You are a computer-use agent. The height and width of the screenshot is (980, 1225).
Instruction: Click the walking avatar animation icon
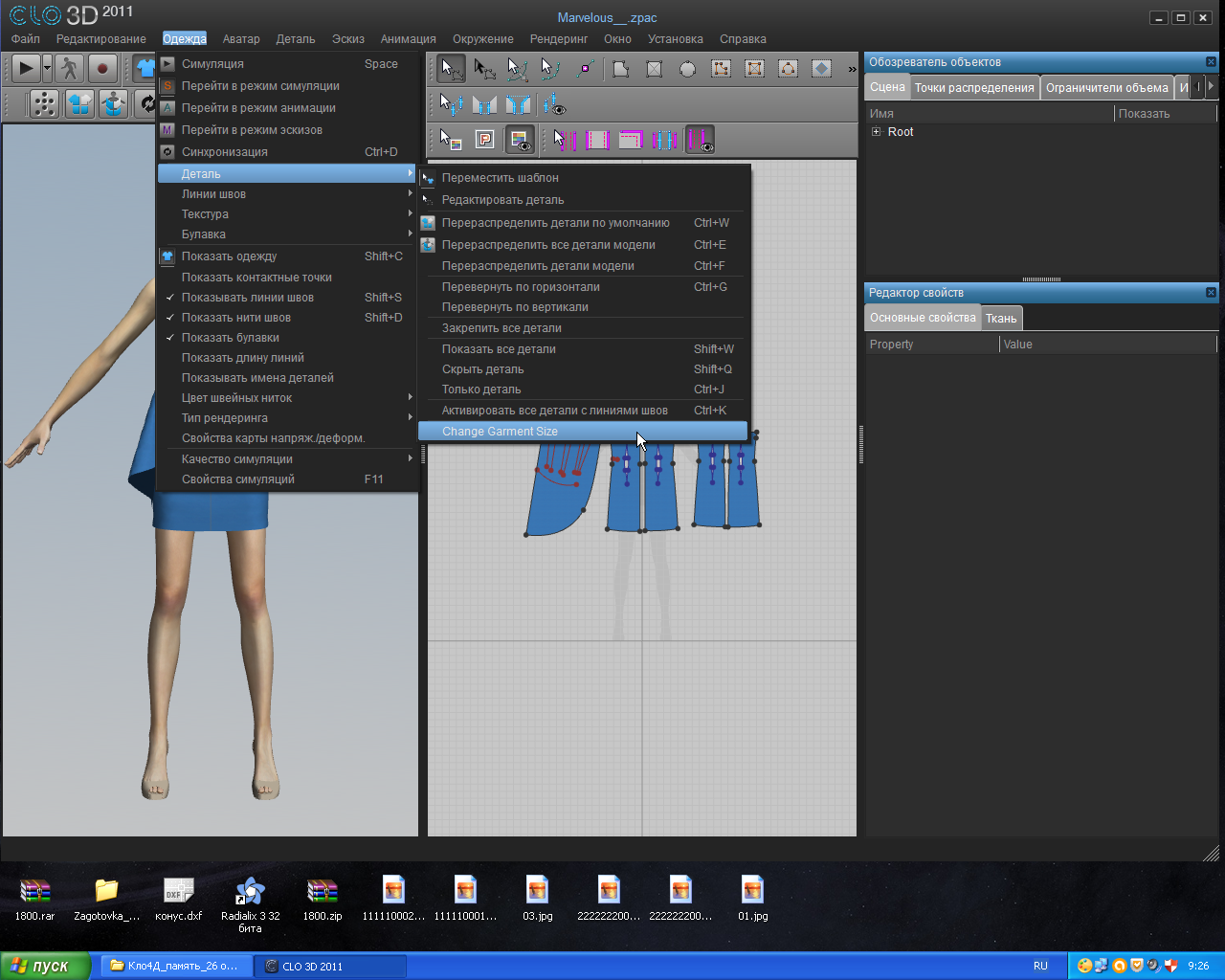coord(69,68)
